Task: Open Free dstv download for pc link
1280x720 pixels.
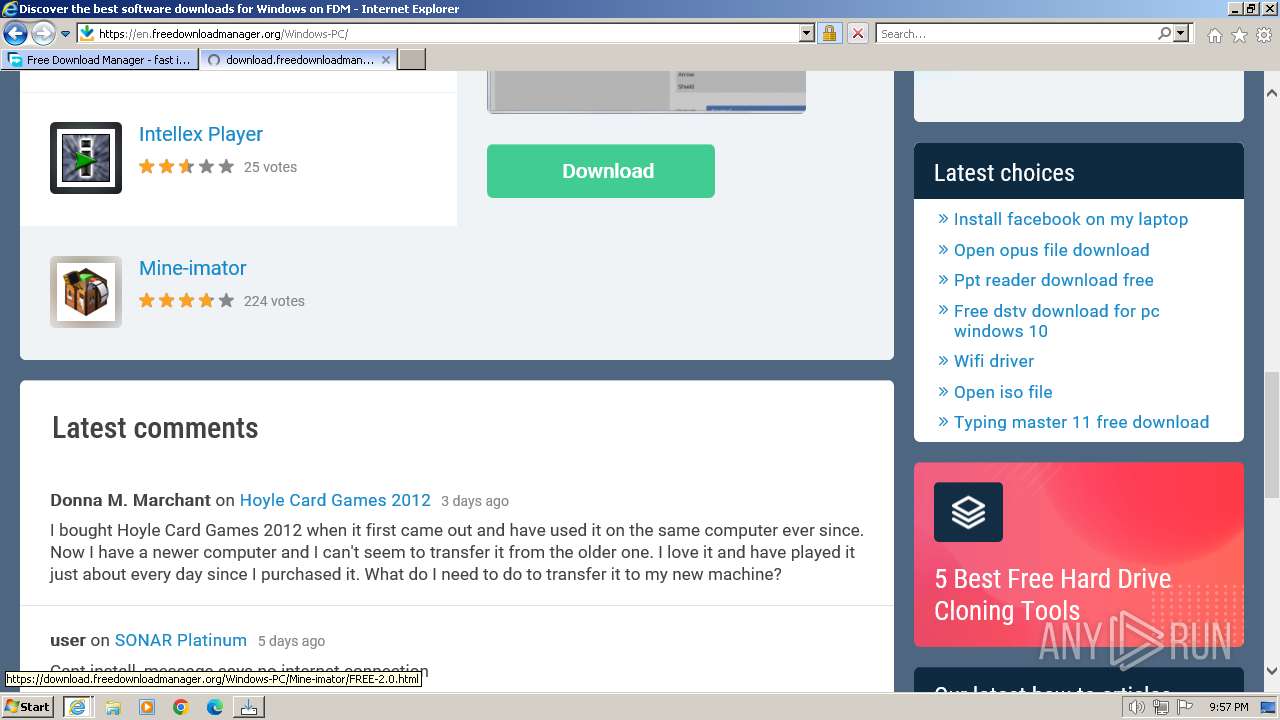Action: [x=1056, y=321]
